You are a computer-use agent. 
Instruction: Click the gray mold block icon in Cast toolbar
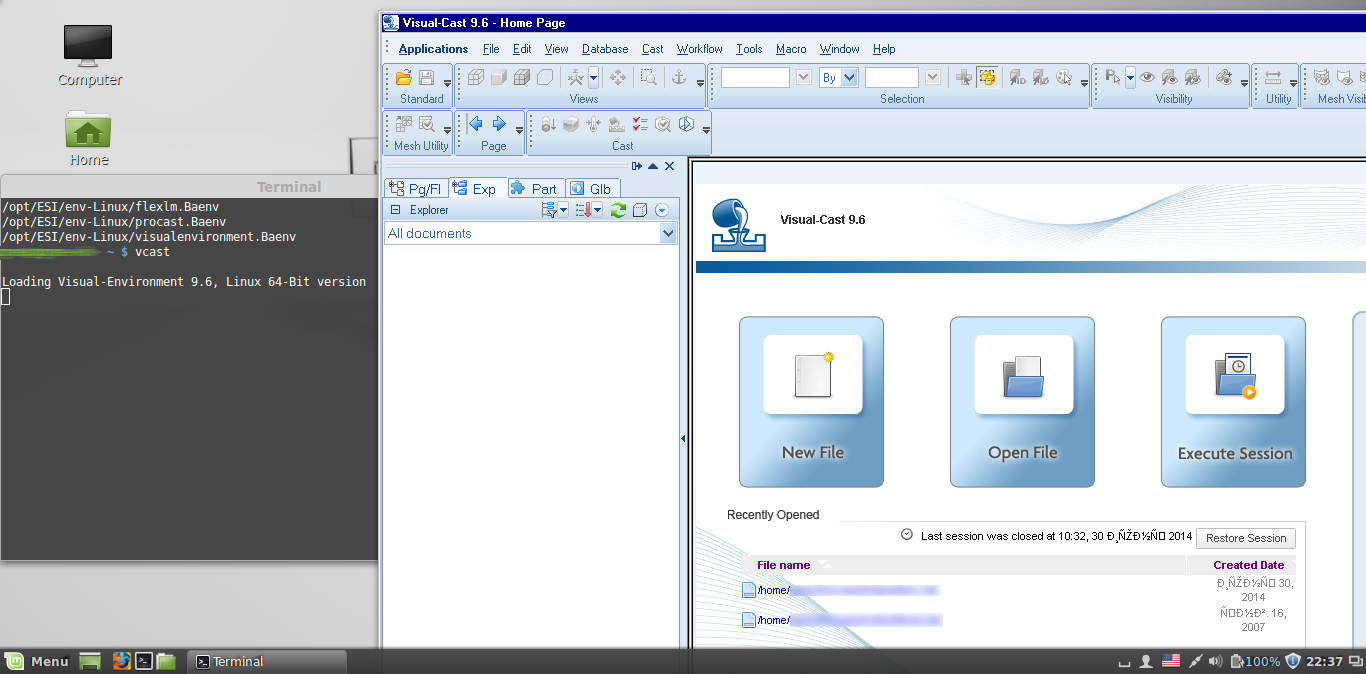pos(571,124)
